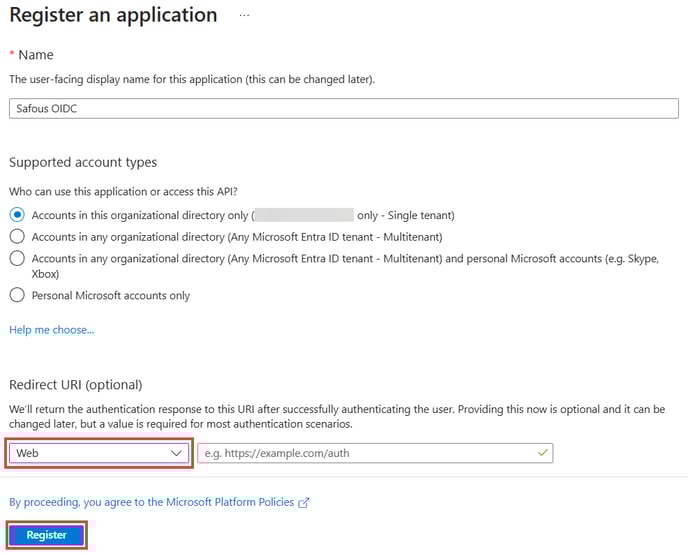Select Multitenant and personal Microsoft accounts option
The image size is (688, 556).
(x=17, y=258)
